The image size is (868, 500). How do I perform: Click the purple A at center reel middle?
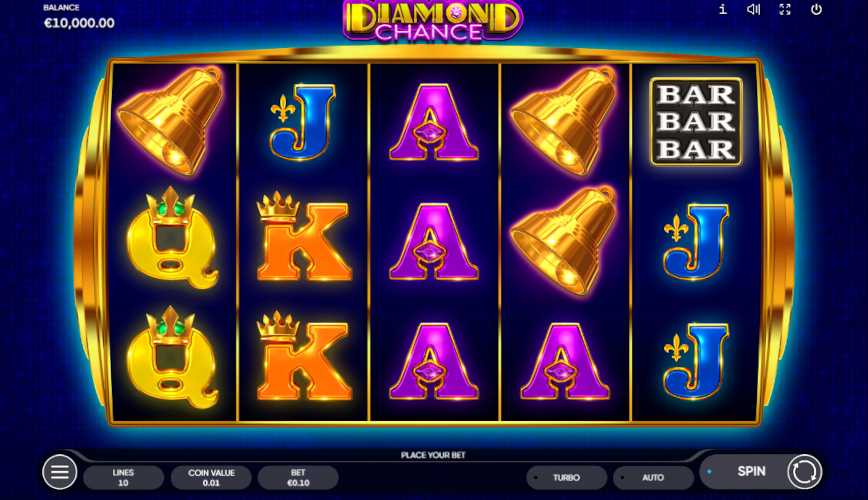[x=433, y=241]
